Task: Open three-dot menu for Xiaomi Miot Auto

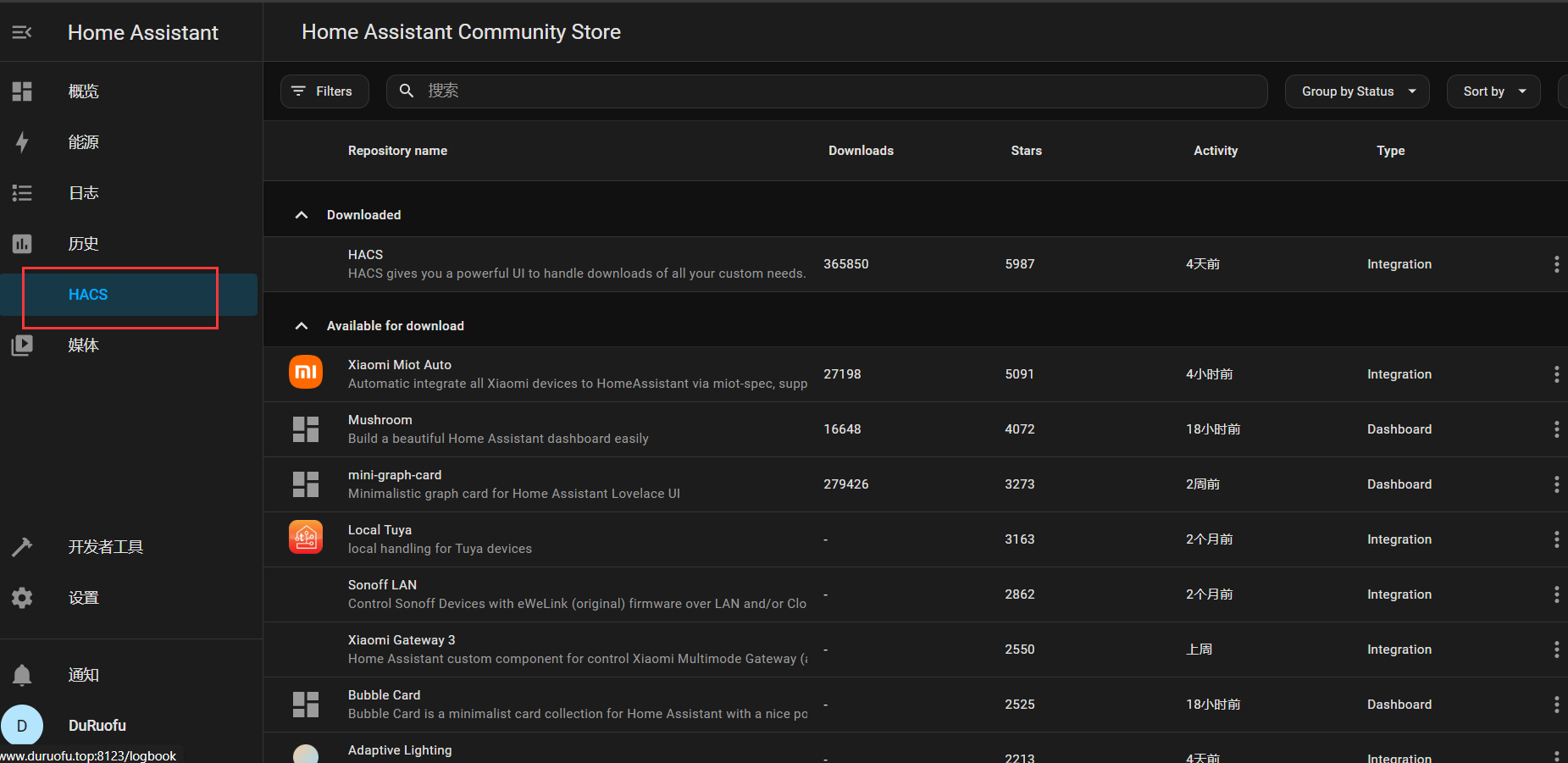Action: pyautogui.click(x=1556, y=374)
